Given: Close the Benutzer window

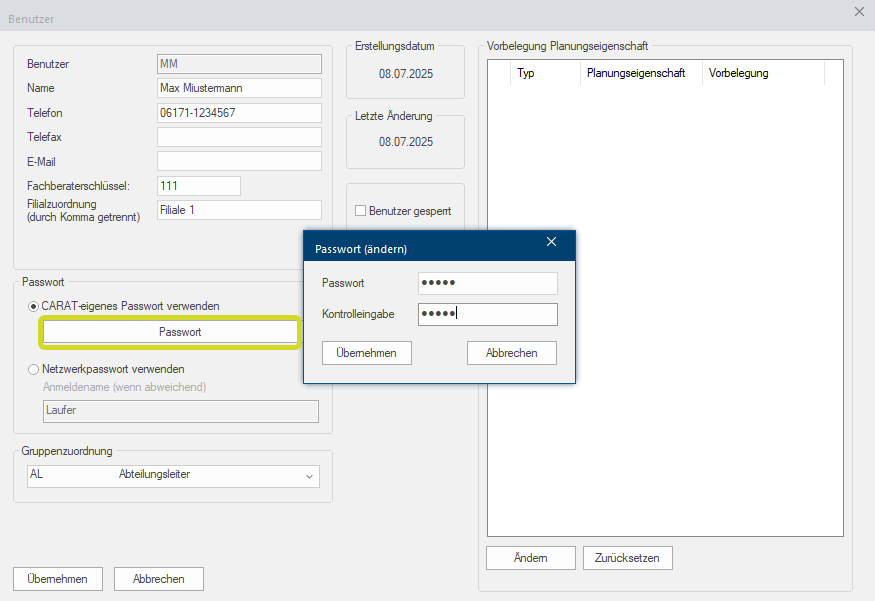Looking at the screenshot, I should pyautogui.click(x=859, y=11).
